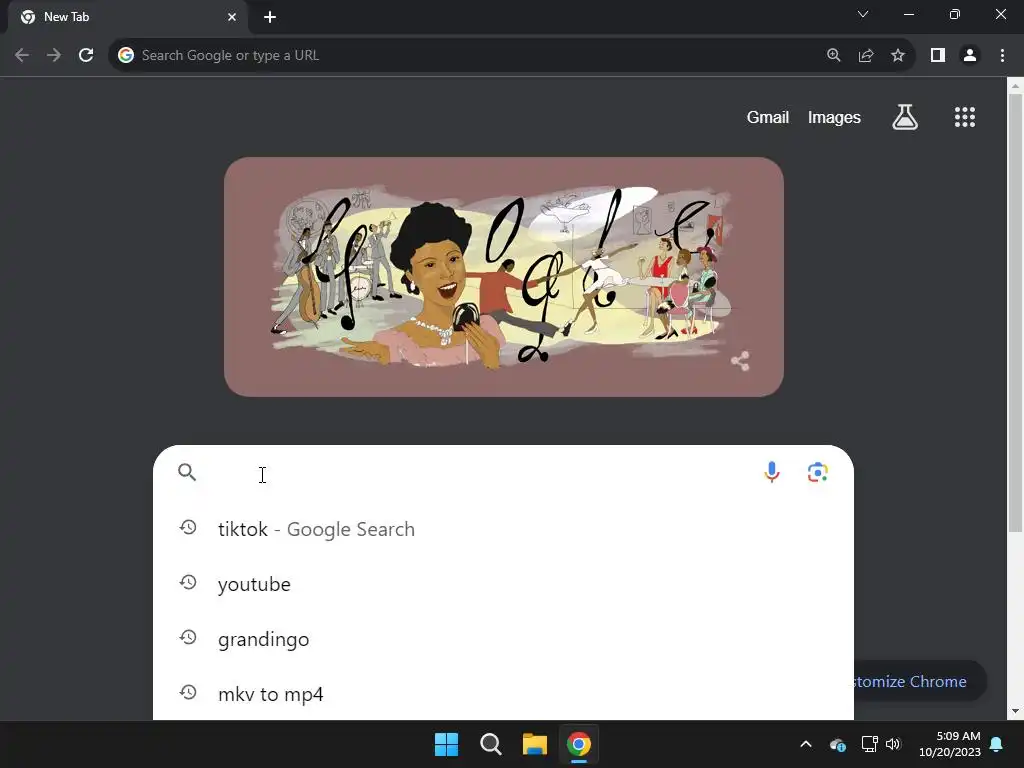Select the mkv to mp4 suggestion
The width and height of the screenshot is (1024, 768).
pyautogui.click(x=503, y=693)
